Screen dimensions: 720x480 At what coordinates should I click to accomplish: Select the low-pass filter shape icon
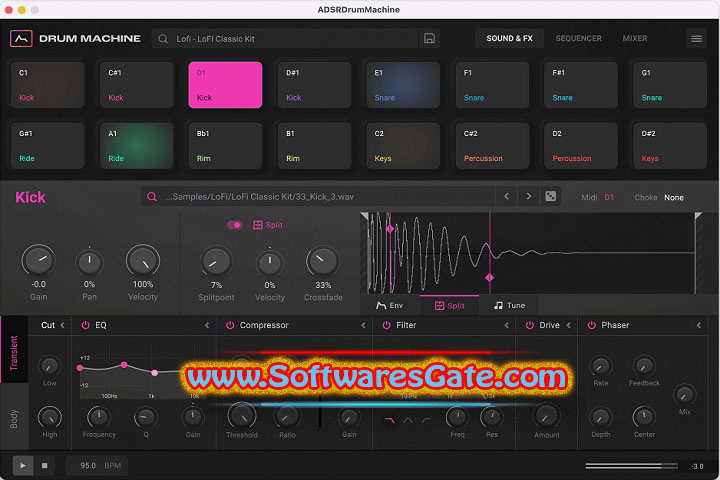[390, 420]
